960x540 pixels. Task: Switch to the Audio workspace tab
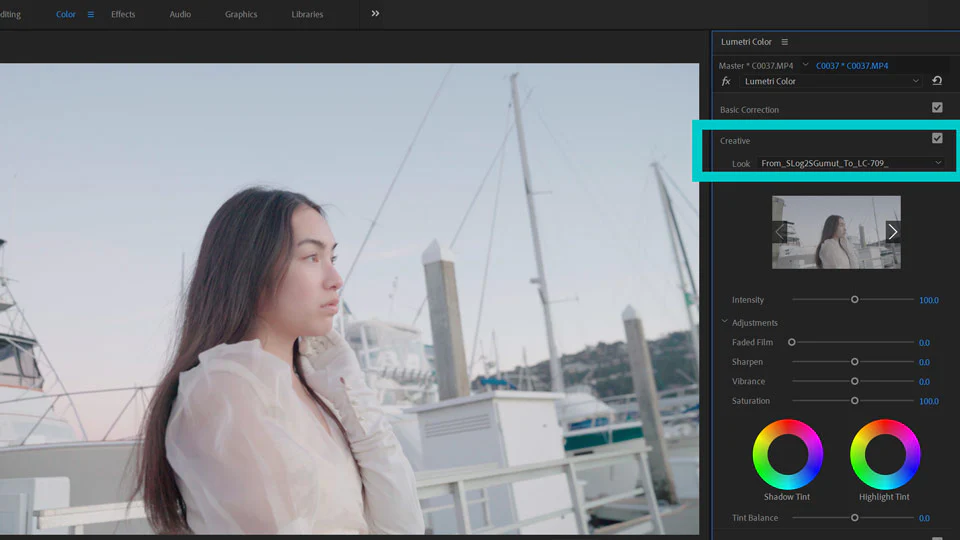[180, 15]
